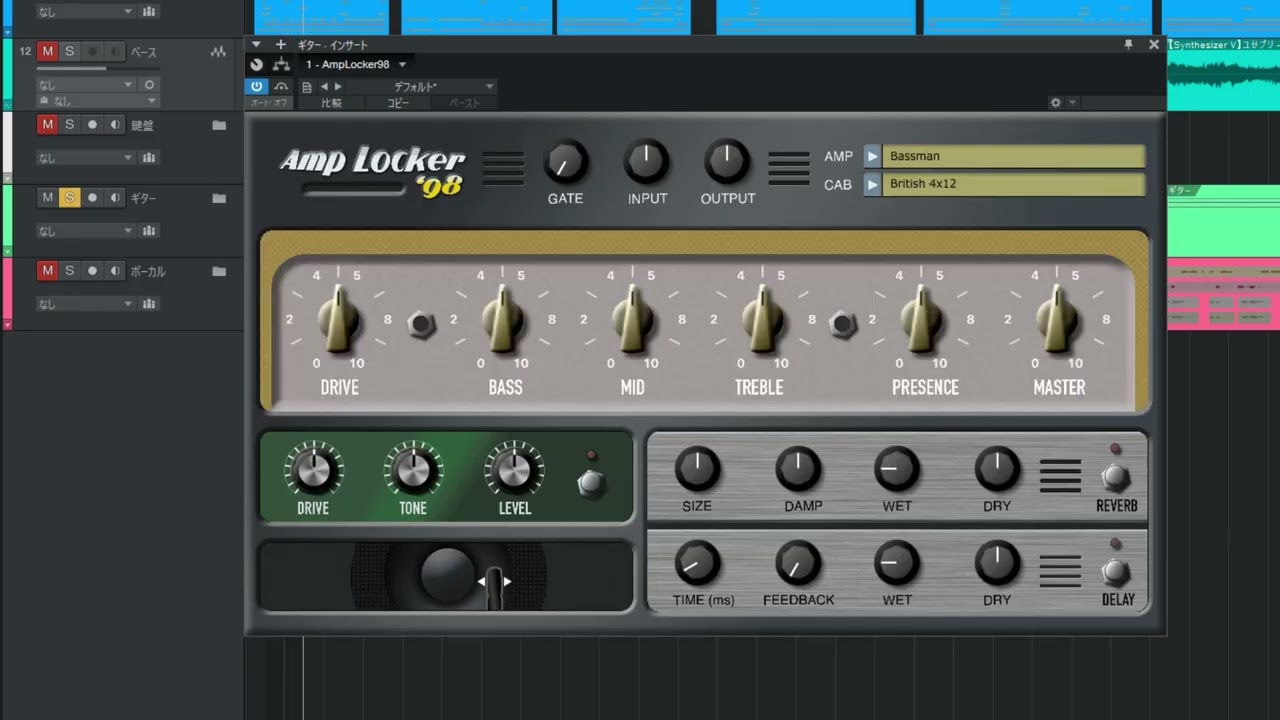Image resolution: width=1280 pixels, height=720 pixels.
Task: Click the CAB selector play arrow
Action: [x=872, y=184]
